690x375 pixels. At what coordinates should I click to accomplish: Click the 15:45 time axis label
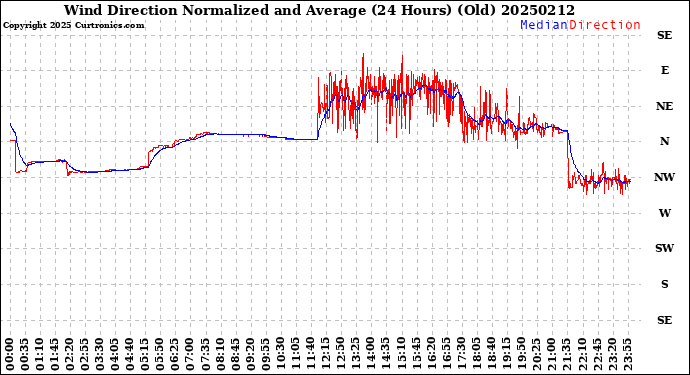[x=416, y=355]
